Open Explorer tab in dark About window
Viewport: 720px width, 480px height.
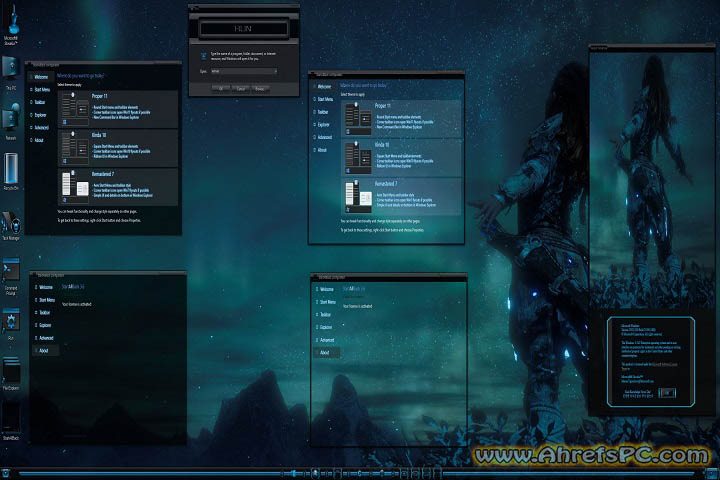point(45,325)
